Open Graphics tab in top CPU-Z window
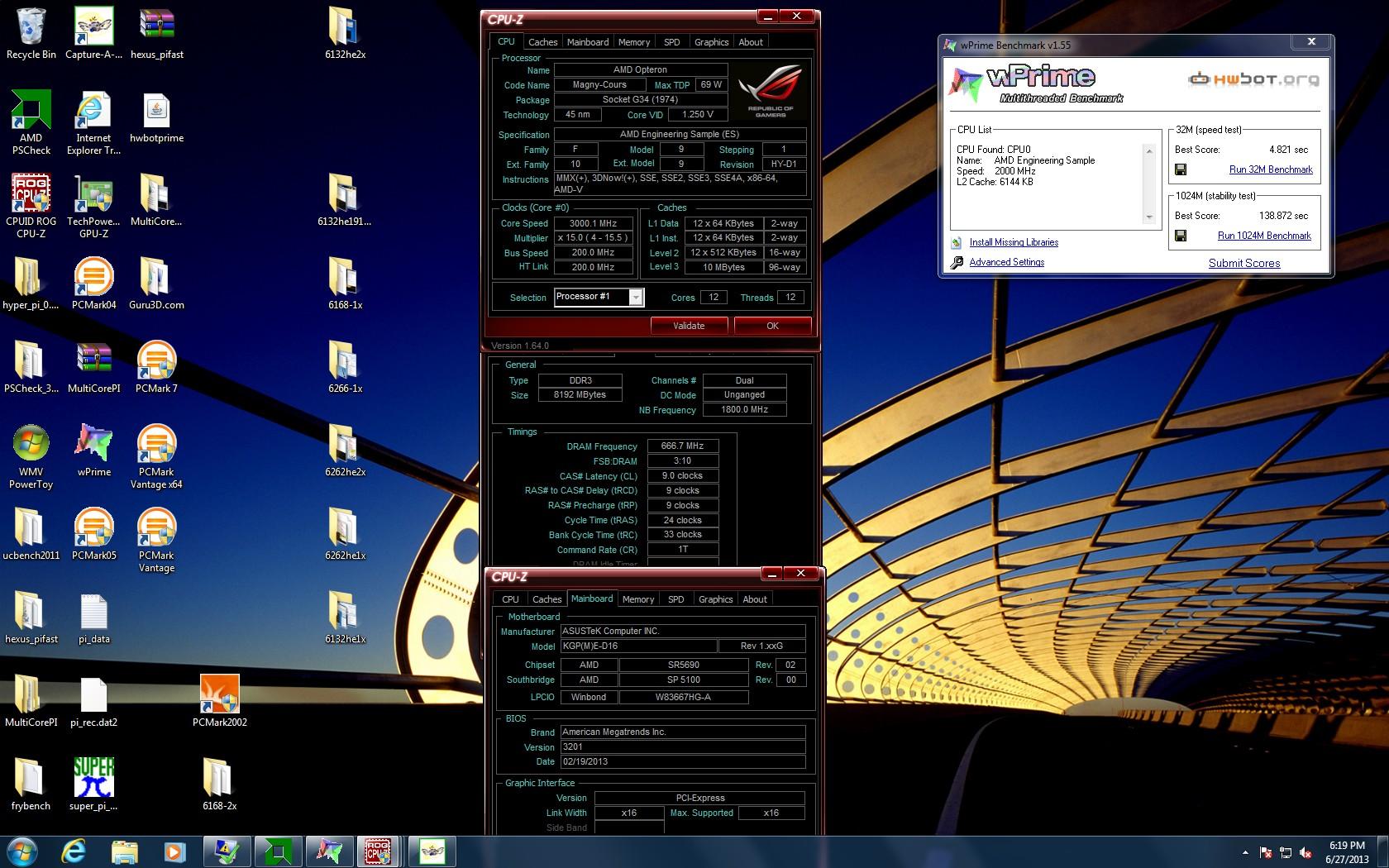This screenshot has width=1389, height=868. (x=711, y=42)
